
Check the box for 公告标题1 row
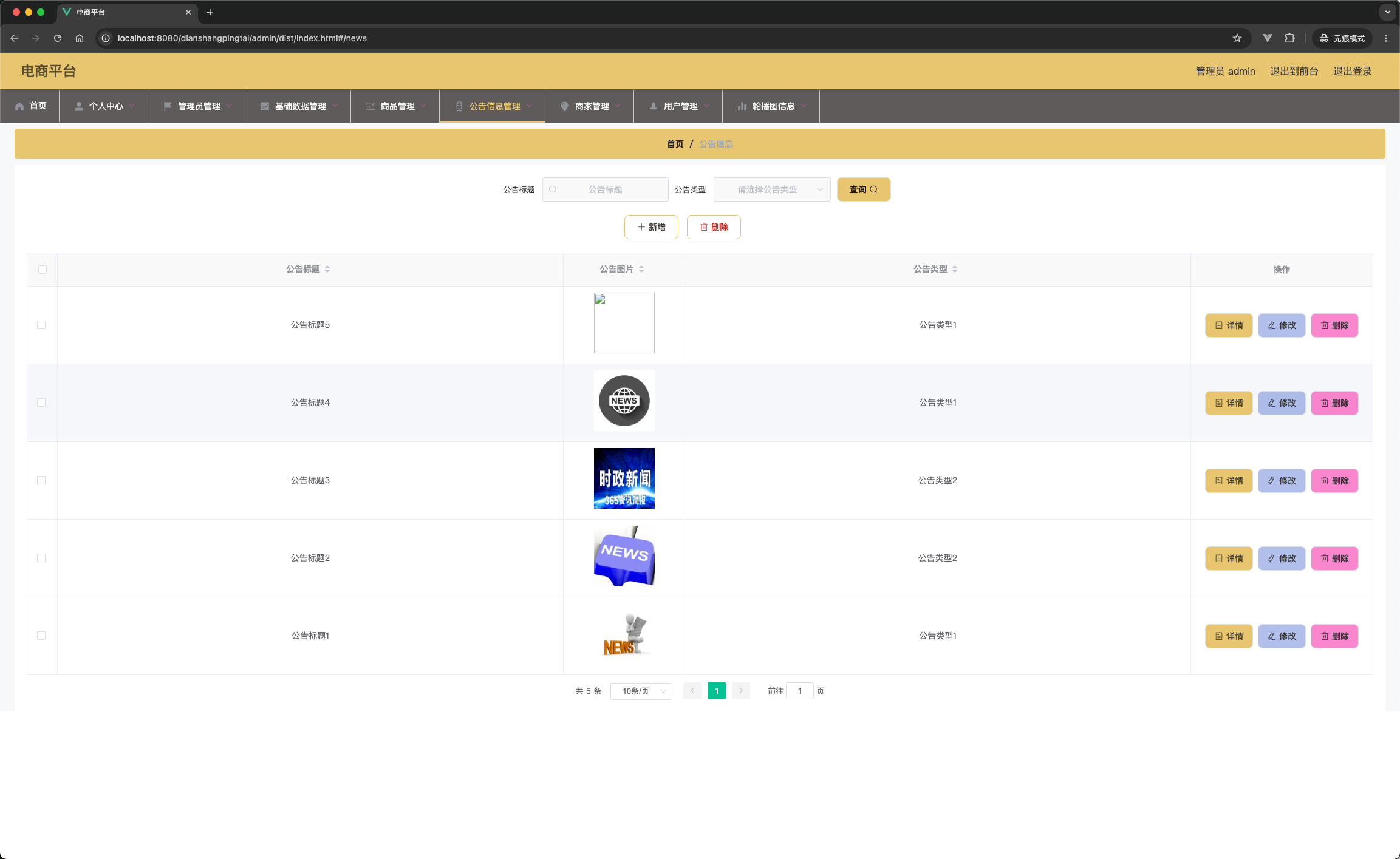click(x=41, y=636)
